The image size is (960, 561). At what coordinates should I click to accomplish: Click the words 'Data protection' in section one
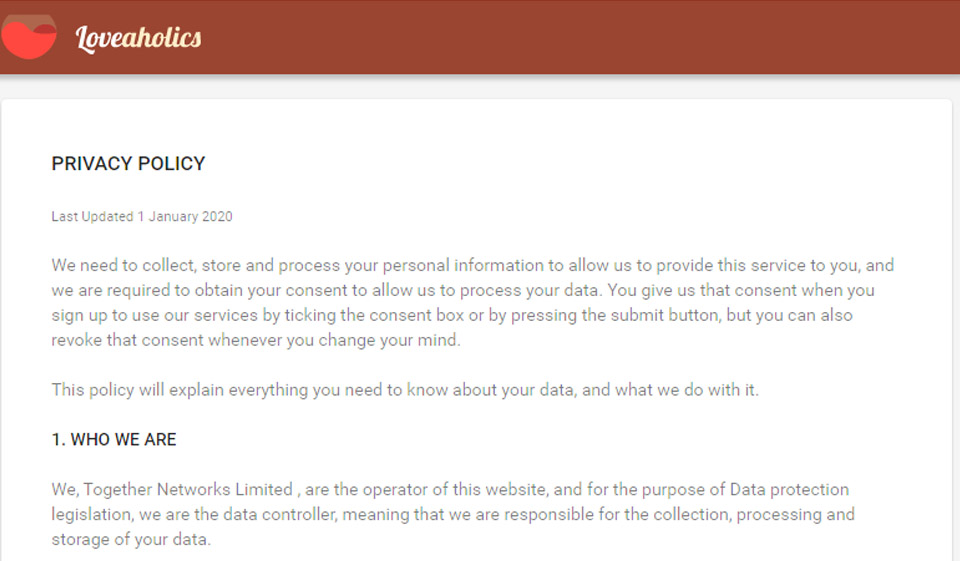click(x=789, y=490)
